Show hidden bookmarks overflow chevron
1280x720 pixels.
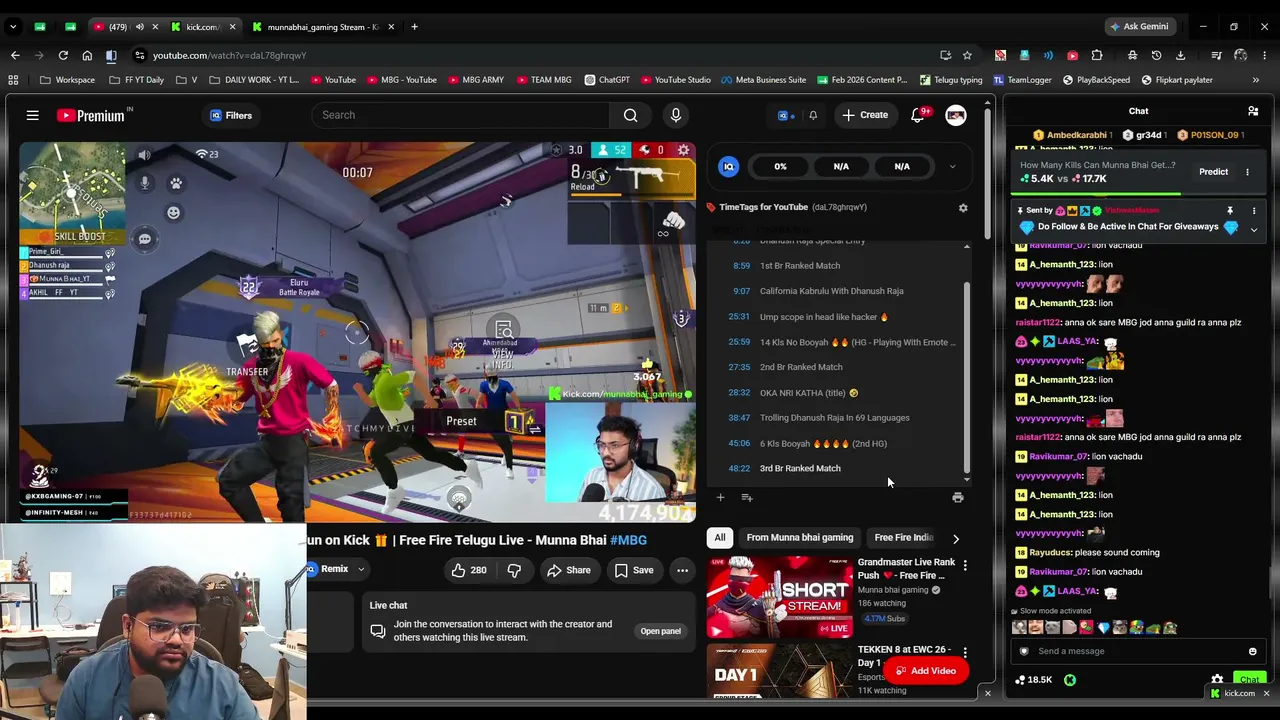point(1256,80)
